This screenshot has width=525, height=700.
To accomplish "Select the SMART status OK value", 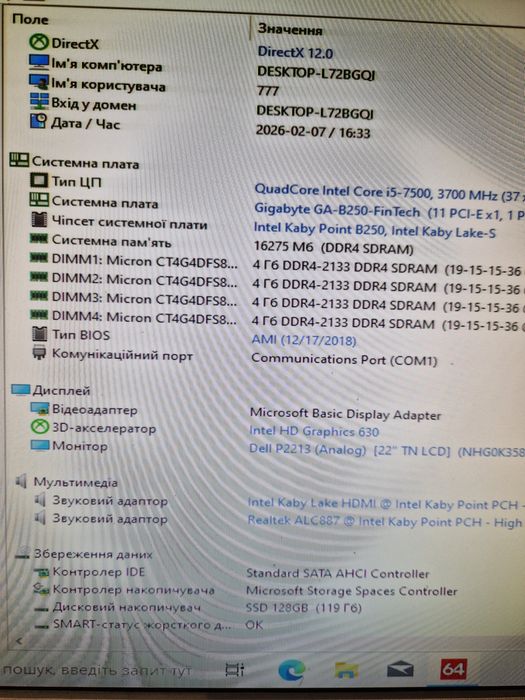I will (254, 625).
